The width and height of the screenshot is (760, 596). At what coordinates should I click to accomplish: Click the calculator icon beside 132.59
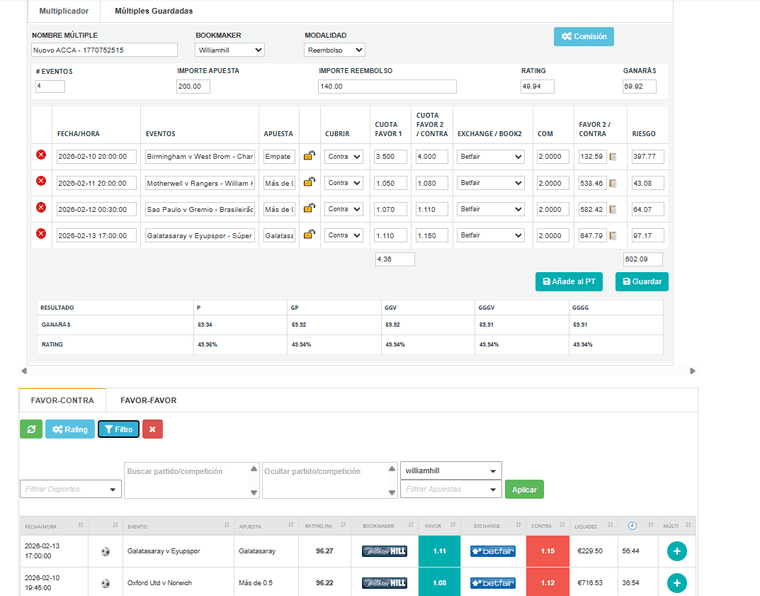pos(613,157)
